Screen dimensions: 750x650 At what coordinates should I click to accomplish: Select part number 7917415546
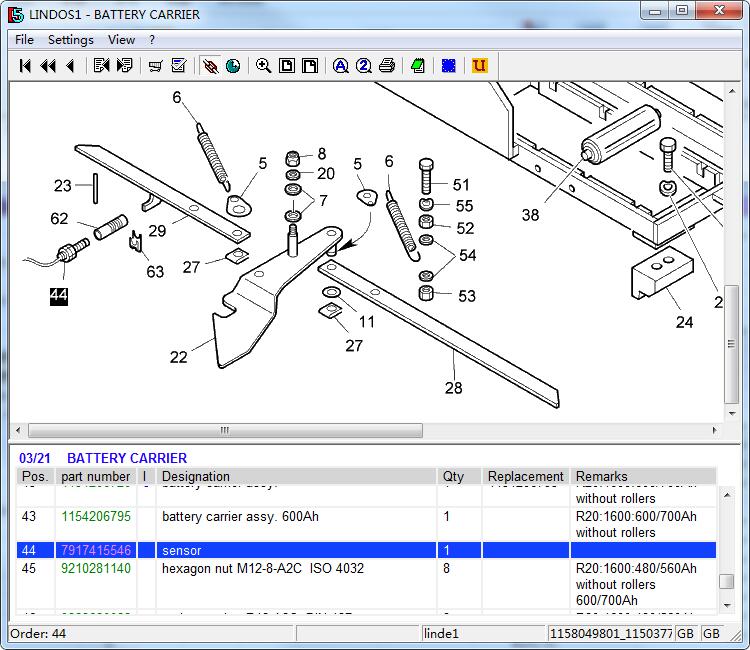click(96, 551)
